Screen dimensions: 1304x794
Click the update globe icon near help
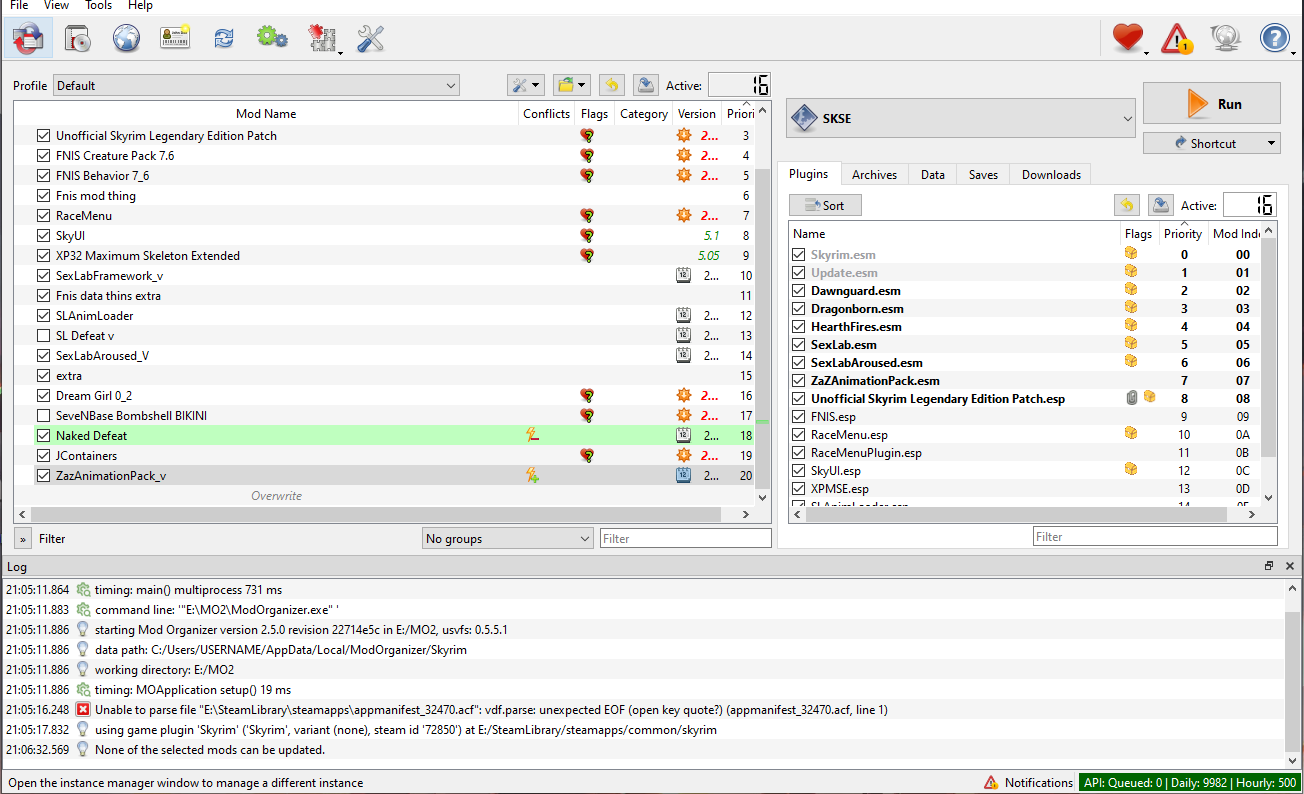pos(1225,39)
